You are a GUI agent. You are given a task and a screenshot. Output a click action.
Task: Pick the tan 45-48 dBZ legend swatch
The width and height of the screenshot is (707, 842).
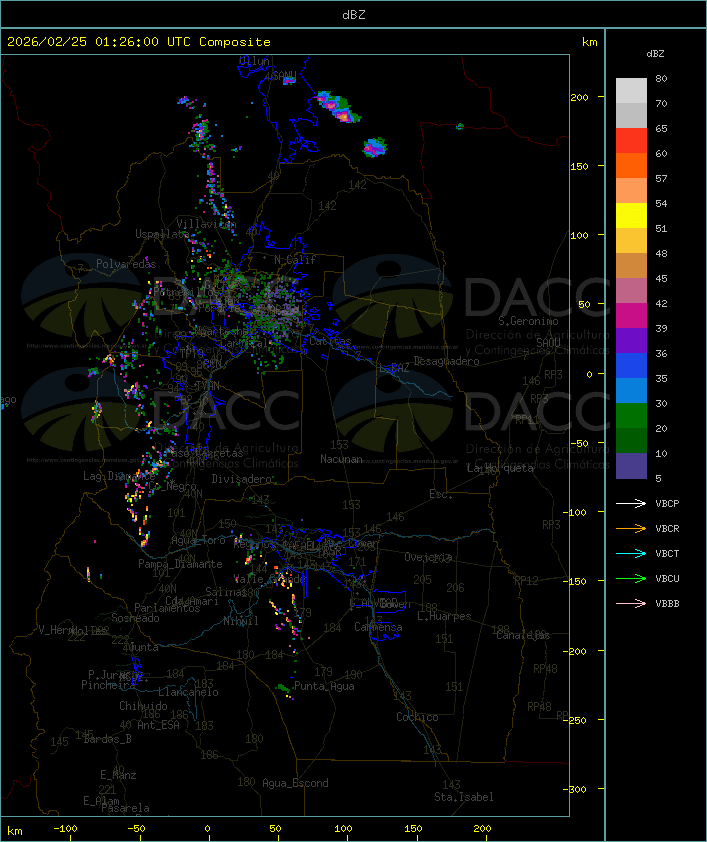pyautogui.click(x=631, y=266)
